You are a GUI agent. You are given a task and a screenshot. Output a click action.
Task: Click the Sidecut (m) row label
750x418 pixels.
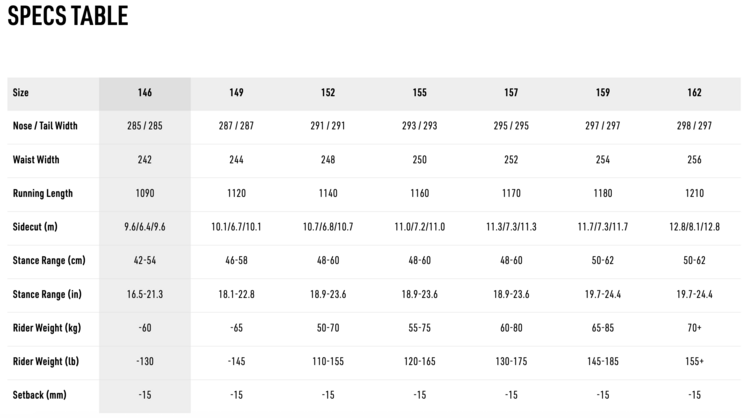click(37, 227)
